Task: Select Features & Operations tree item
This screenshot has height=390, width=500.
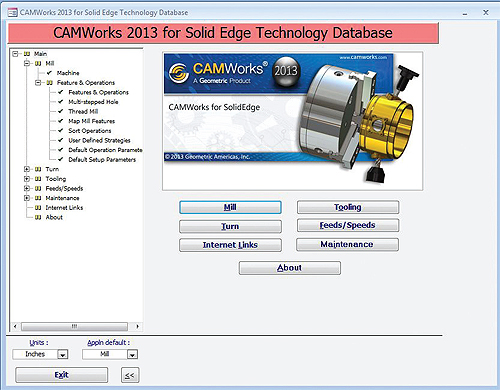Action: (98, 92)
